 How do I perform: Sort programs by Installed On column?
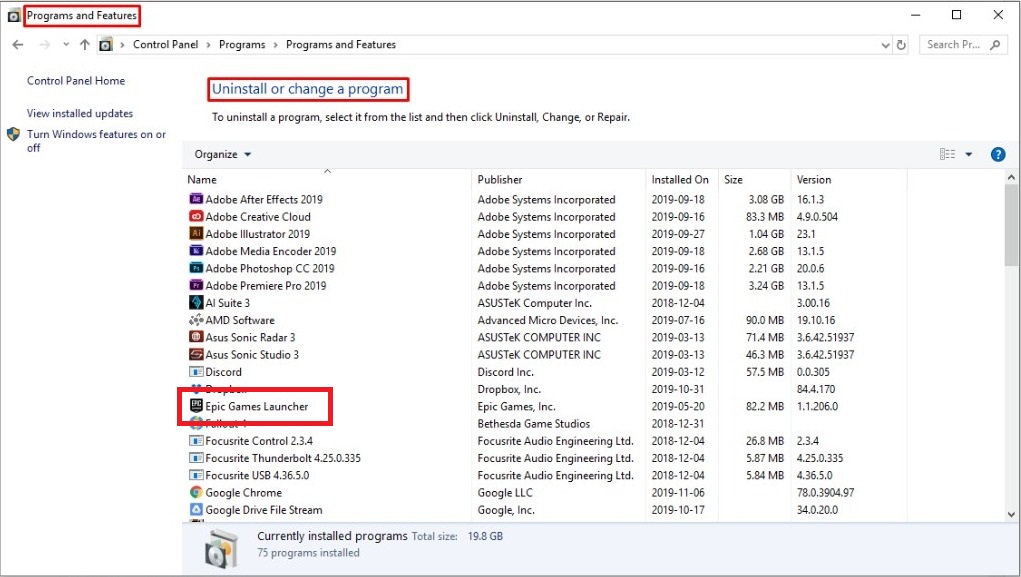coord(680,180)
